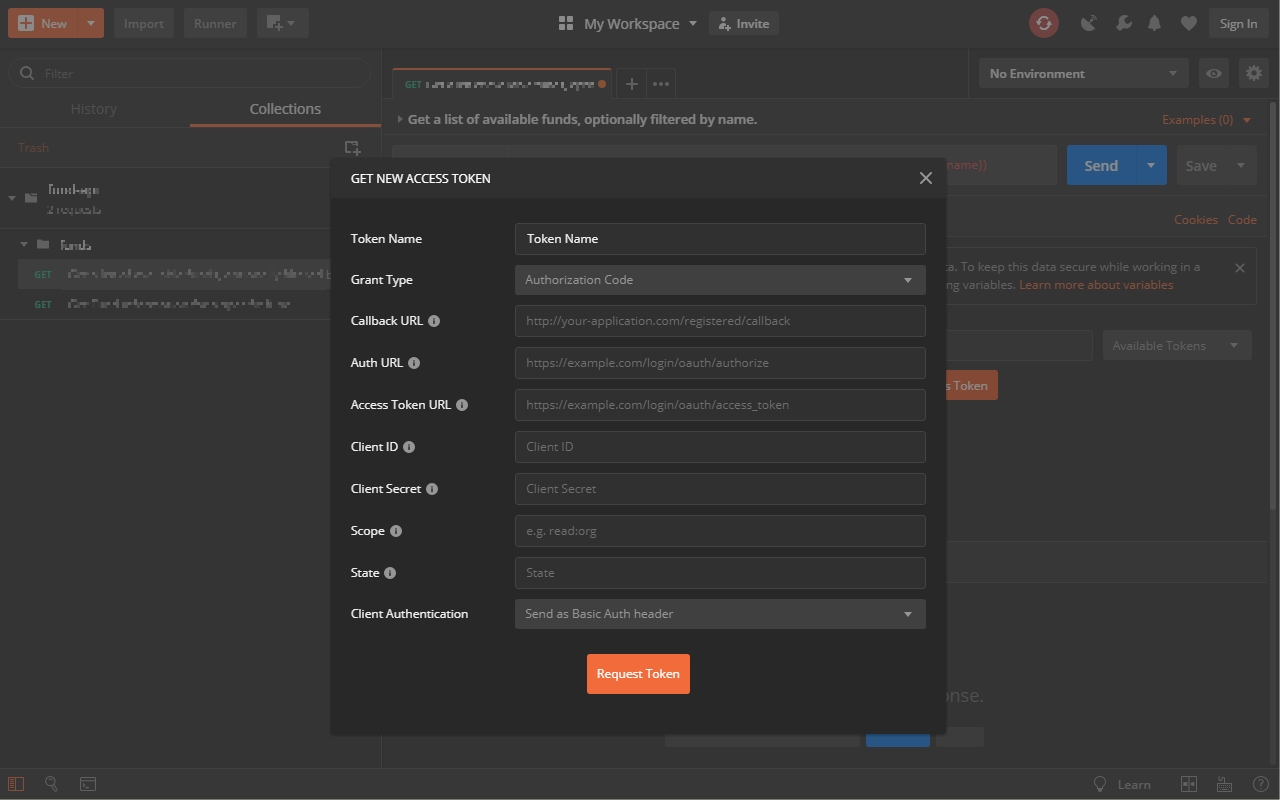Open environment quick look eye icon
The width and height of the screenshot is (1280, 800).
[1214, 73]
